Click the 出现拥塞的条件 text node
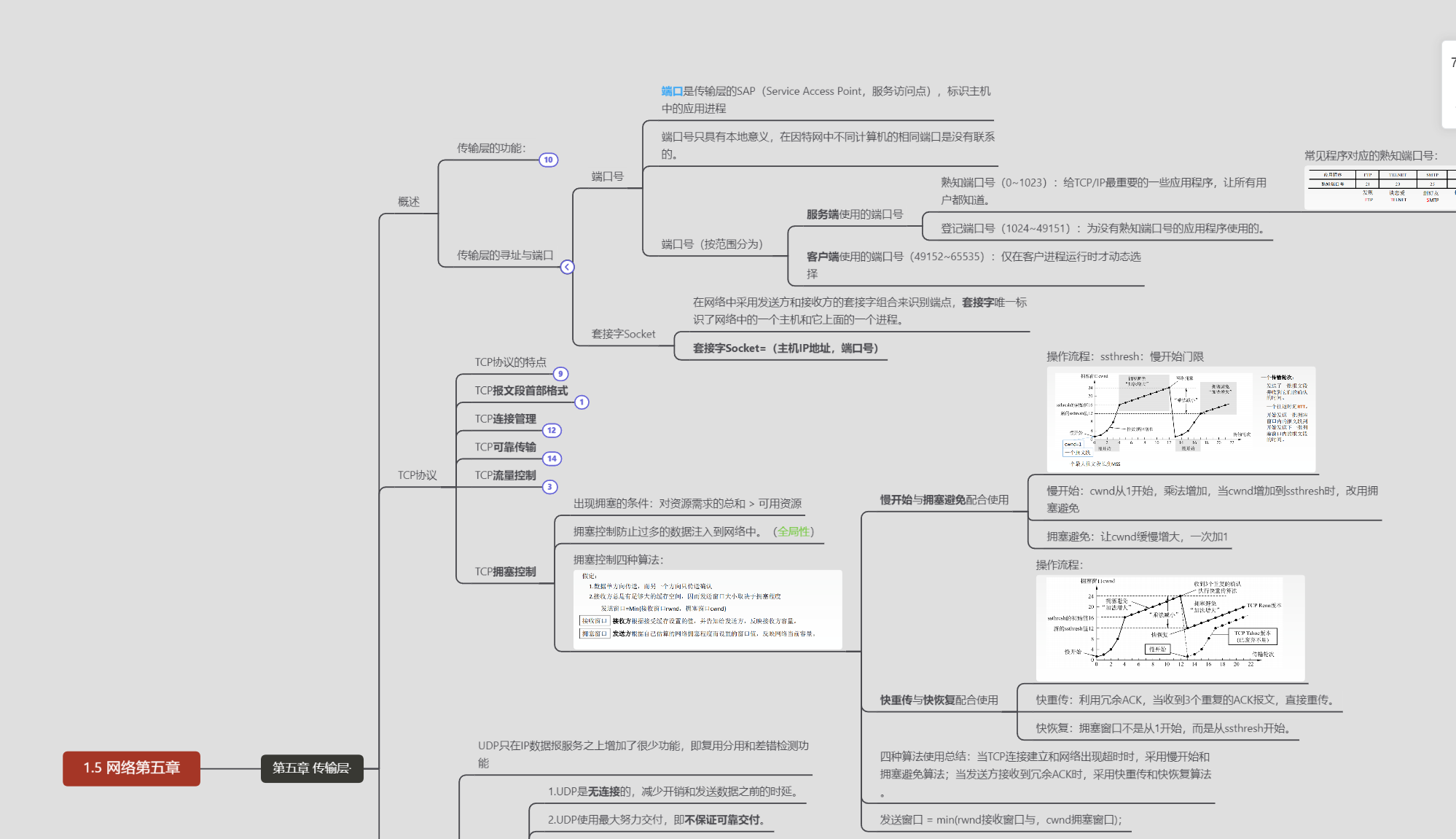This screenshot has width=1456, height=839. 687,504
